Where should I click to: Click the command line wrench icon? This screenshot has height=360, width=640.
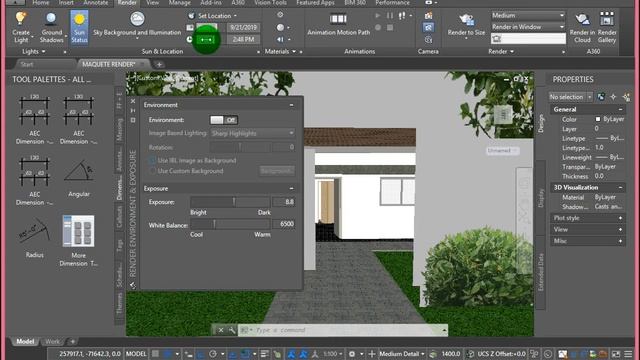(x=232, y=330)
